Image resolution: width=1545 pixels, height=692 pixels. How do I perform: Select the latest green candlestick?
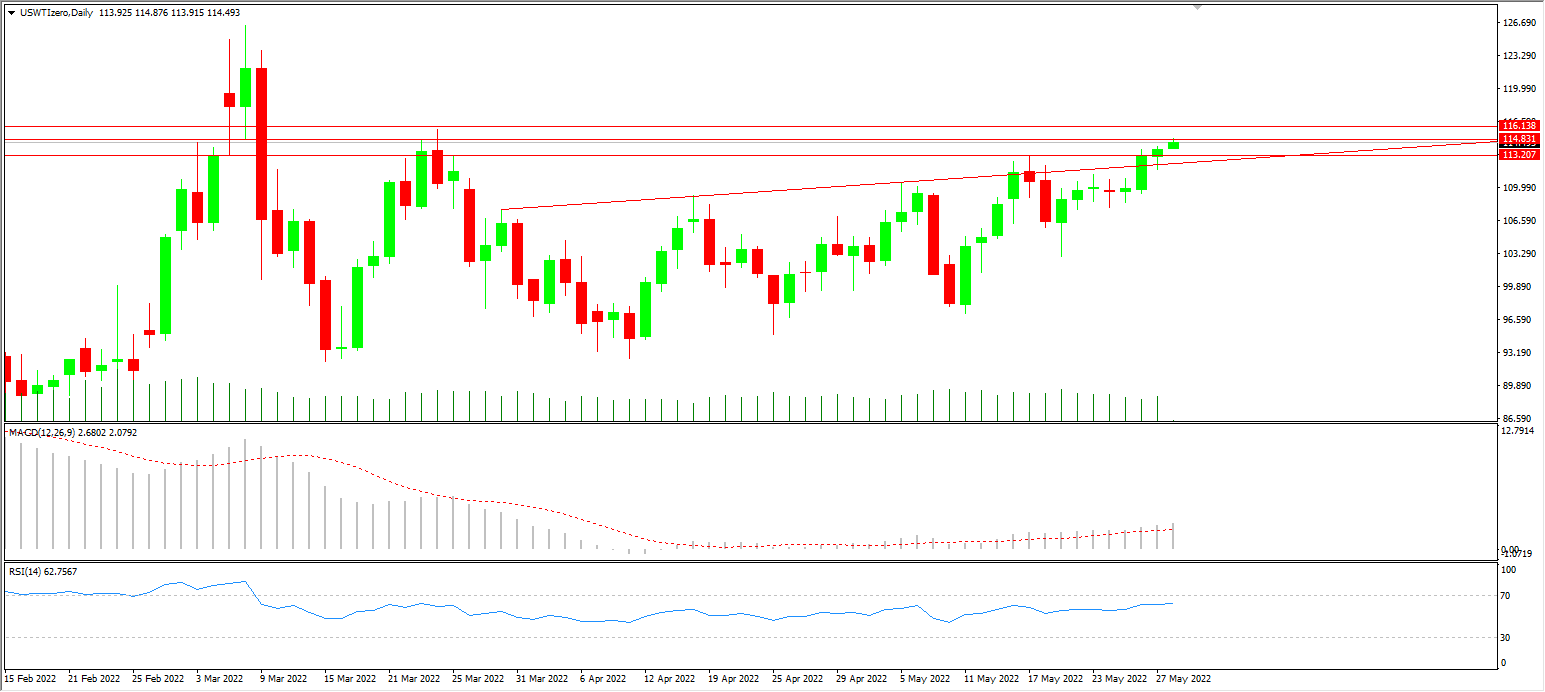pyautogui.click(x=1173, y=146)
